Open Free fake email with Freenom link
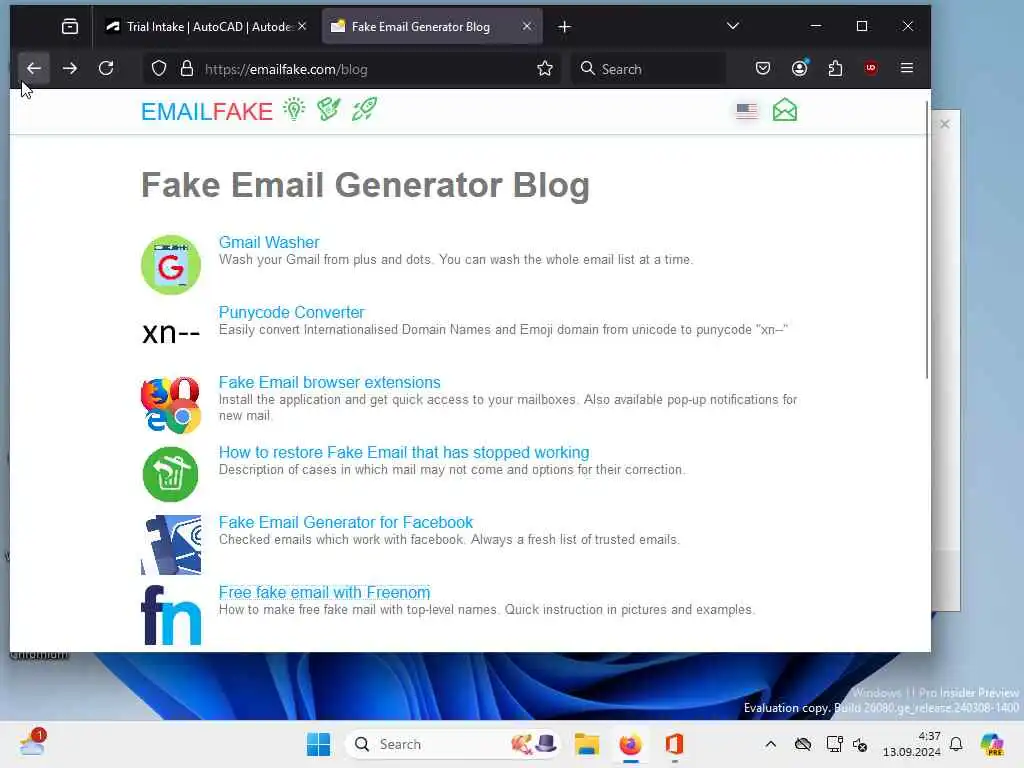Screen dimensions: 1024x768 pyautogui.click(x=324, y=592)
